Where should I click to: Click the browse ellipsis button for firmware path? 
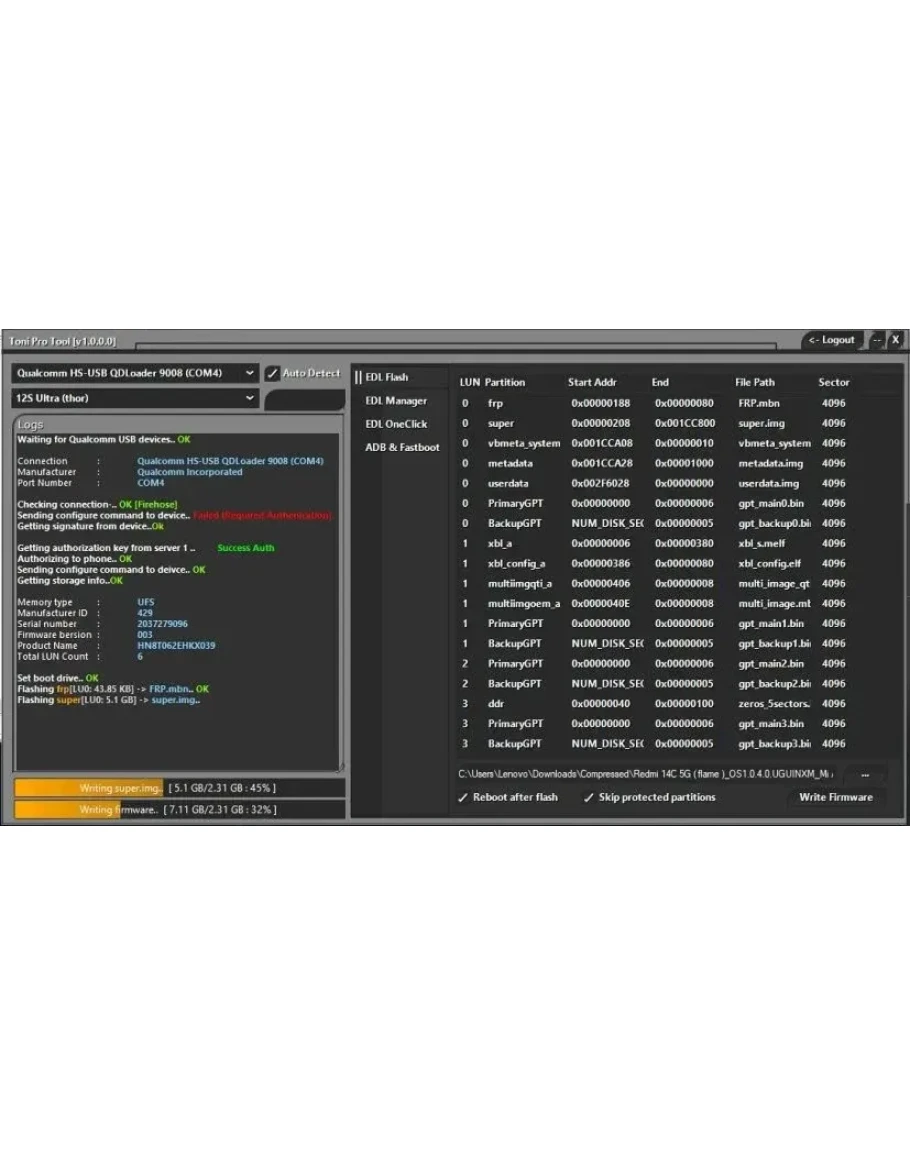864,774
